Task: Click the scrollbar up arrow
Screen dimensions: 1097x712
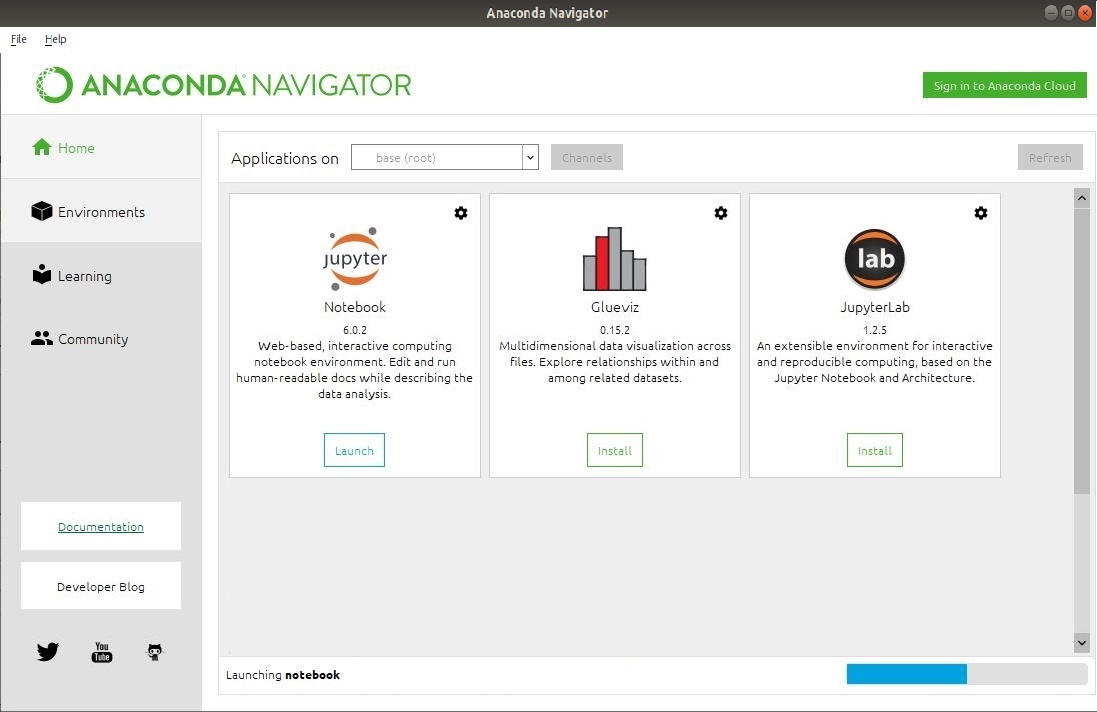Action: [1082, 198]
